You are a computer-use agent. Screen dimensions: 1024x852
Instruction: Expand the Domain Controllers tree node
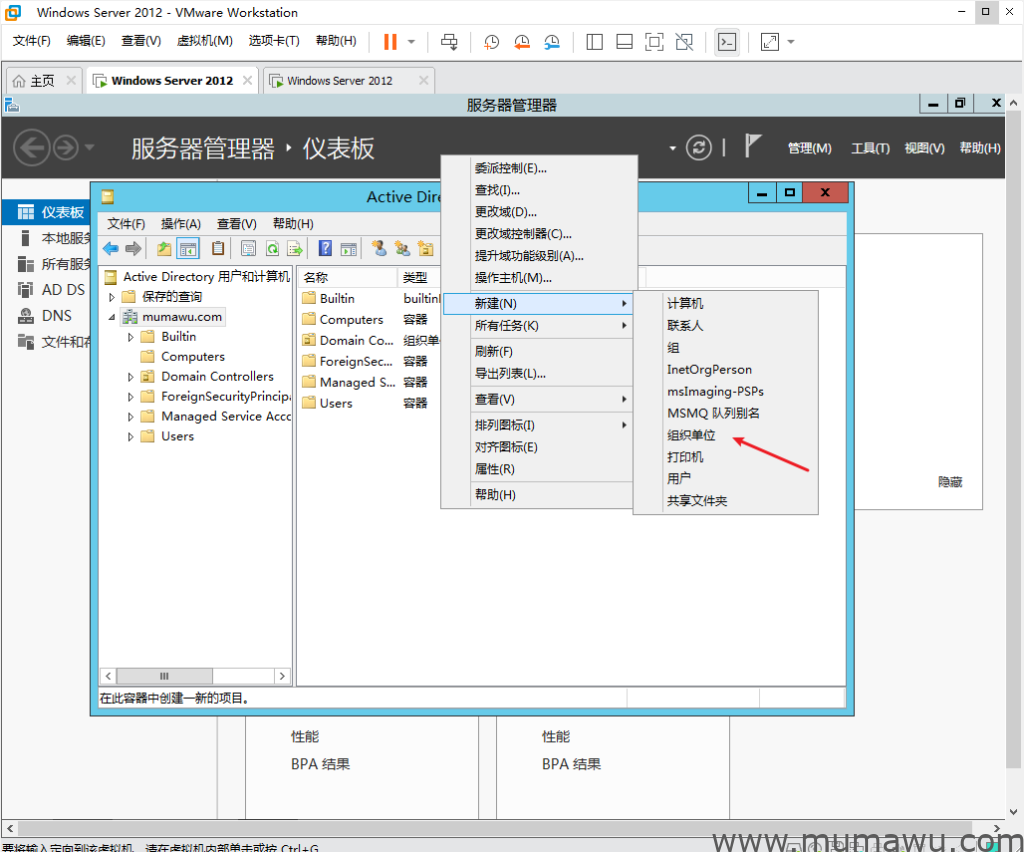pyautogui.click(x=131, y=377)
